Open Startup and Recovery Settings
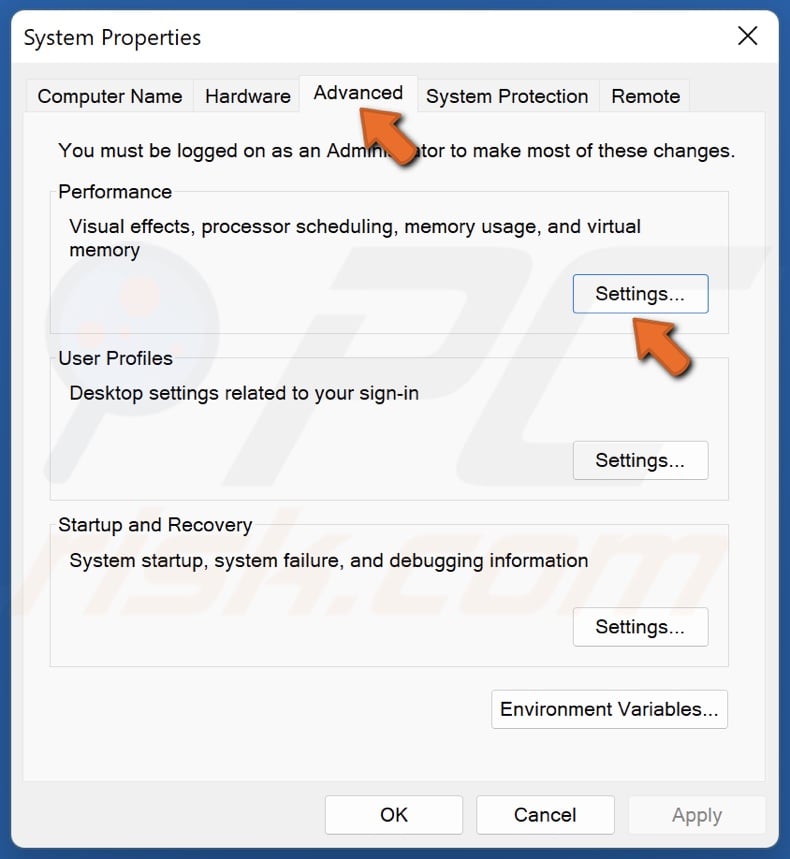Screen dimensions: 790x859 click(640, 627)
